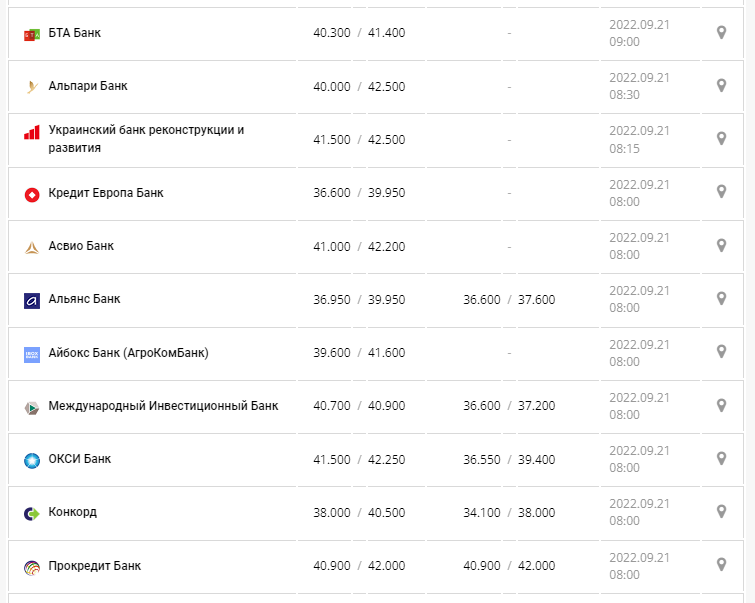This screenshot has height=603, width=755.
Task: Click the red Кредит Европа Банк logo
Action: [31, 193]
